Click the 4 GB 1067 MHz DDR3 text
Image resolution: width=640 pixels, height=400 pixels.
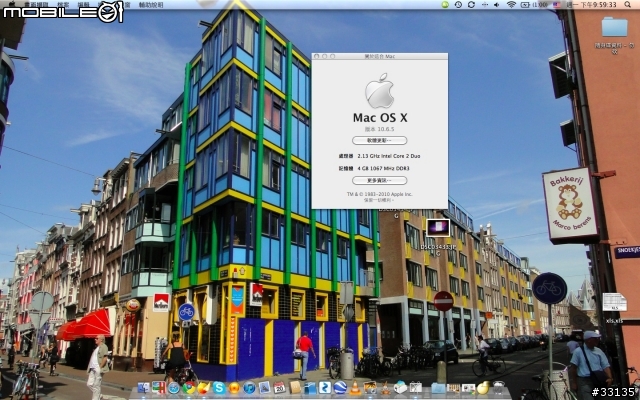[x=383, y=168]
